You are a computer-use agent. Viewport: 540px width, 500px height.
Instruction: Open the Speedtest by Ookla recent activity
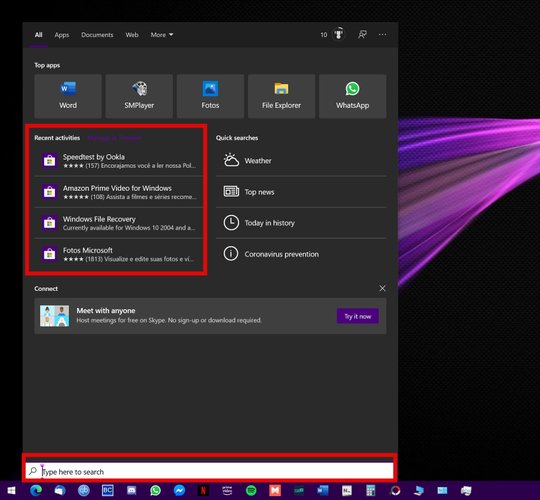click(119, 160)
